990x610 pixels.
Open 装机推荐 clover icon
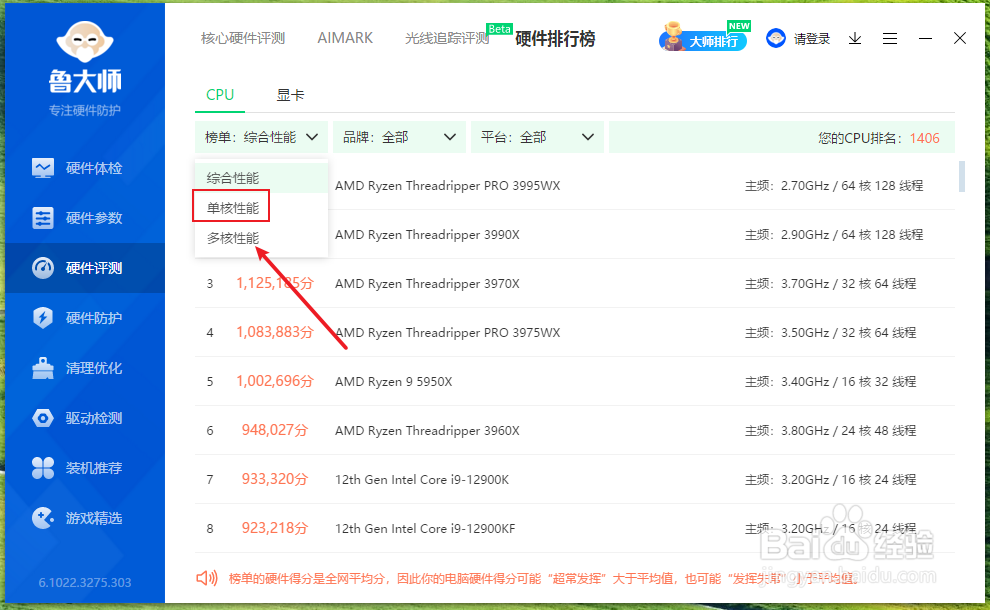[x=43, y=468]
